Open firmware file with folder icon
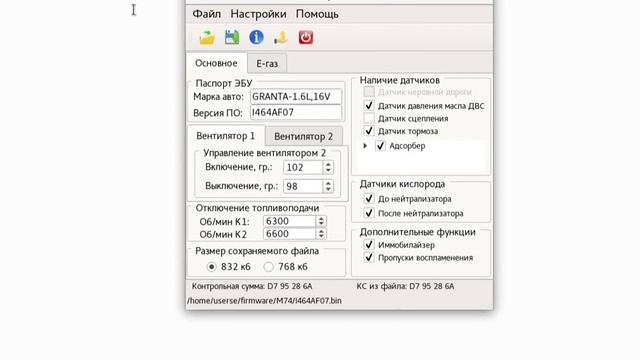The height and width of the screenshot is (360, 640). (x=207, y=37)
